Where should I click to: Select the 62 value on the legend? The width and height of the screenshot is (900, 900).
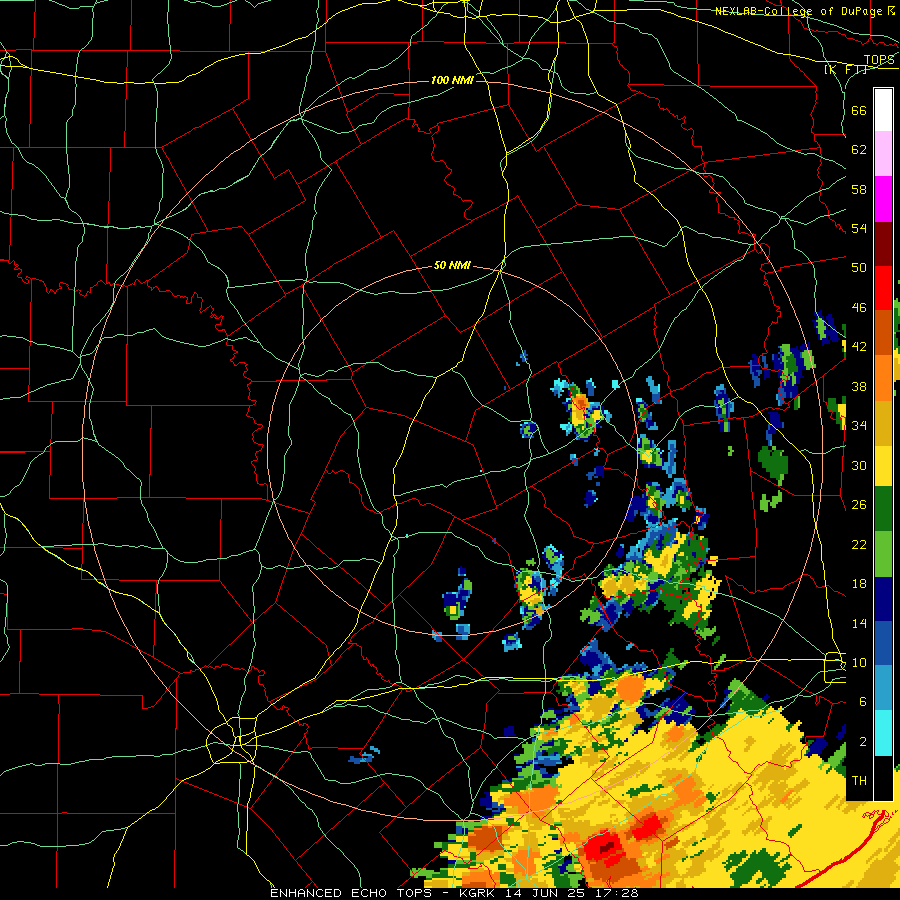click(x=859, y=150)
